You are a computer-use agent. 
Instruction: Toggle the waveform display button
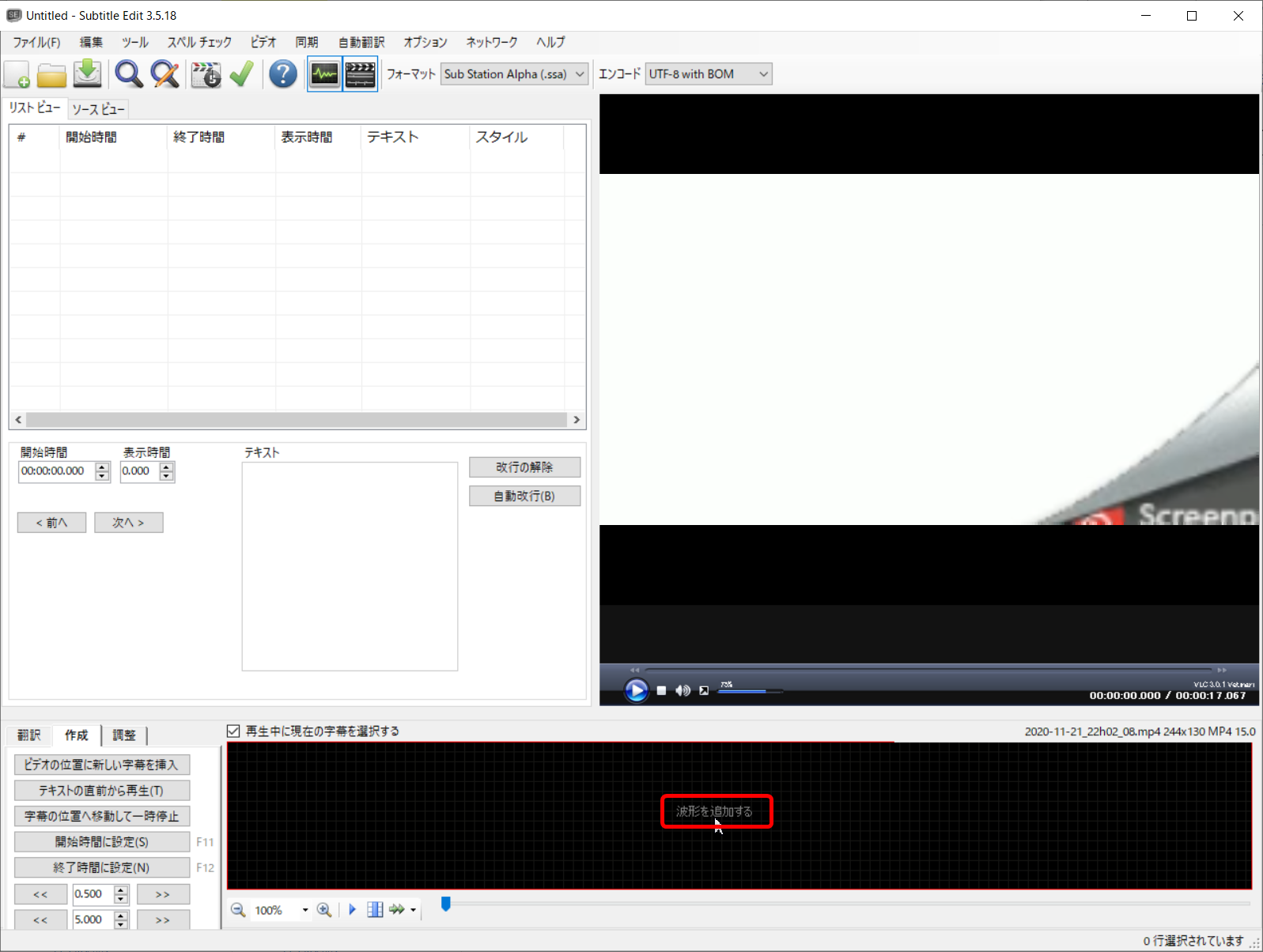click(324, 74)
